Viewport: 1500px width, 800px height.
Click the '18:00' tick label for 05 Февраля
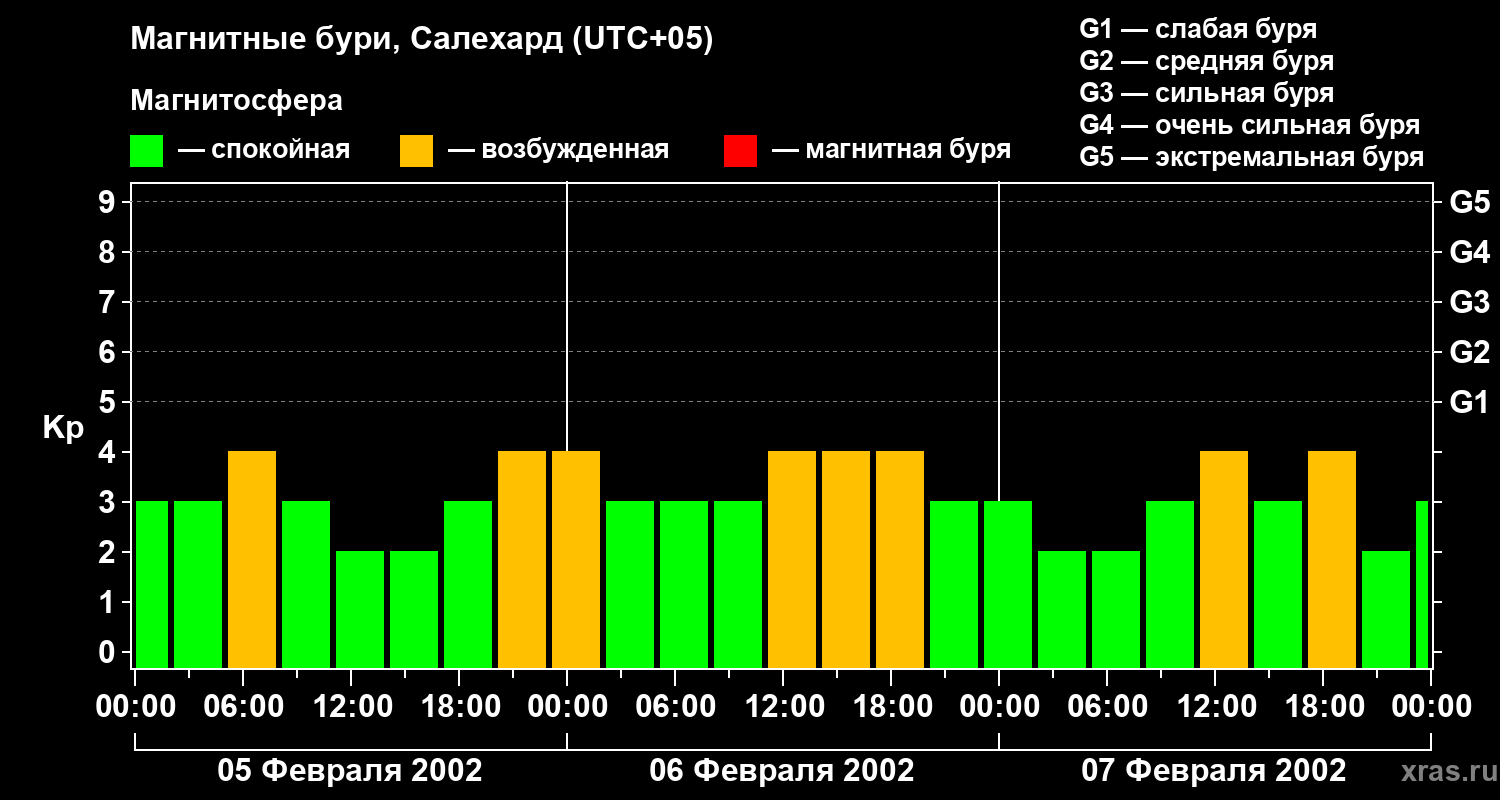459,707
